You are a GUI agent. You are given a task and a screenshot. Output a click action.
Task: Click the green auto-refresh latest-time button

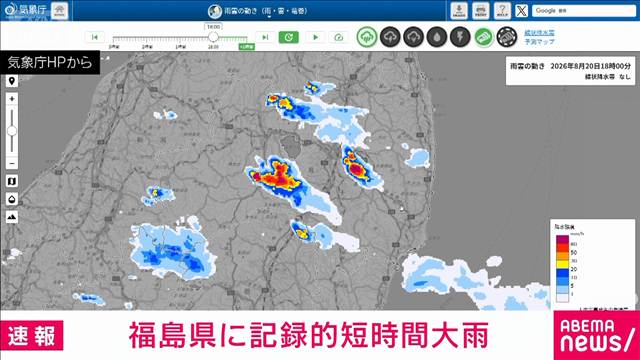289,37
